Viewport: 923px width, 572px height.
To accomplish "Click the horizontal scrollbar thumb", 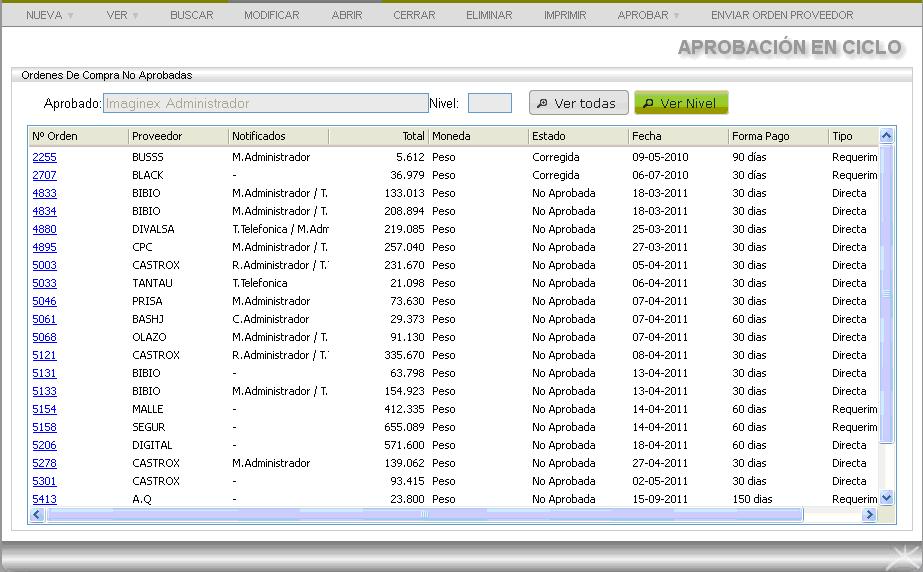I will pyautogui.click(x=424, y=515).
